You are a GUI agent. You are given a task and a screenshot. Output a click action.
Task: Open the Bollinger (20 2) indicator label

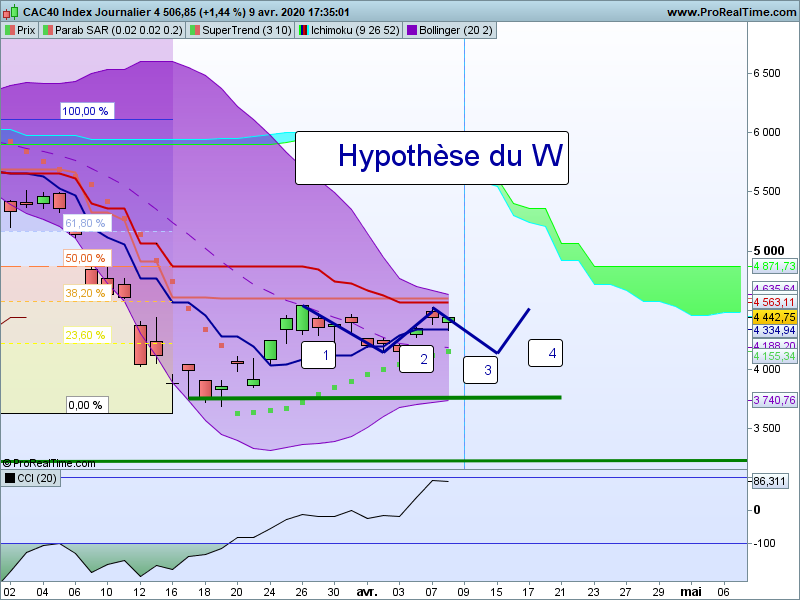pos(449,30)
